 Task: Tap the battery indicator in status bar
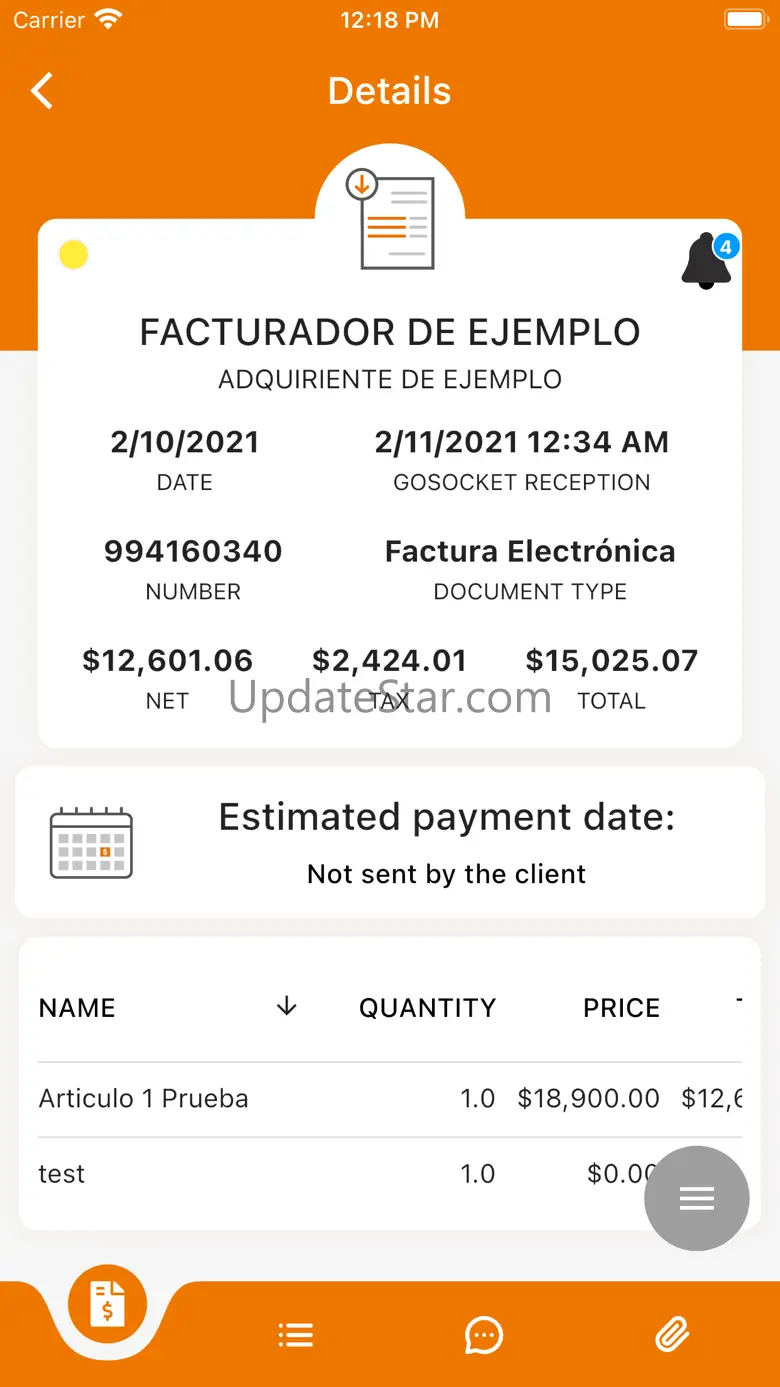click(745, 19)
